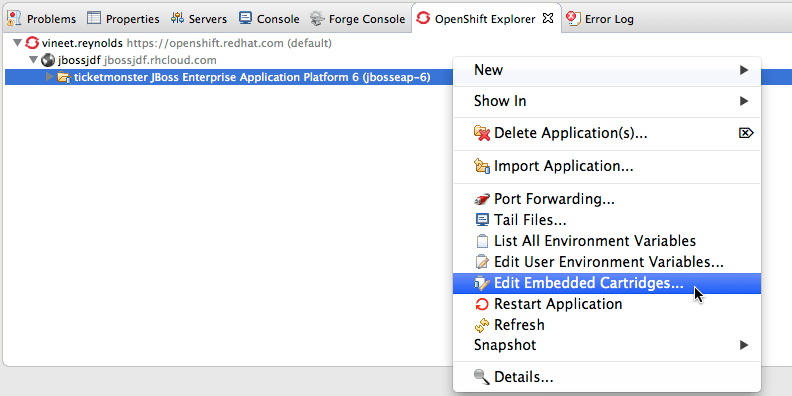Screen dimensions: 792x396
Task: Click the List All Environment Variables clipboard icon
Action: click(x=482, y=241)
